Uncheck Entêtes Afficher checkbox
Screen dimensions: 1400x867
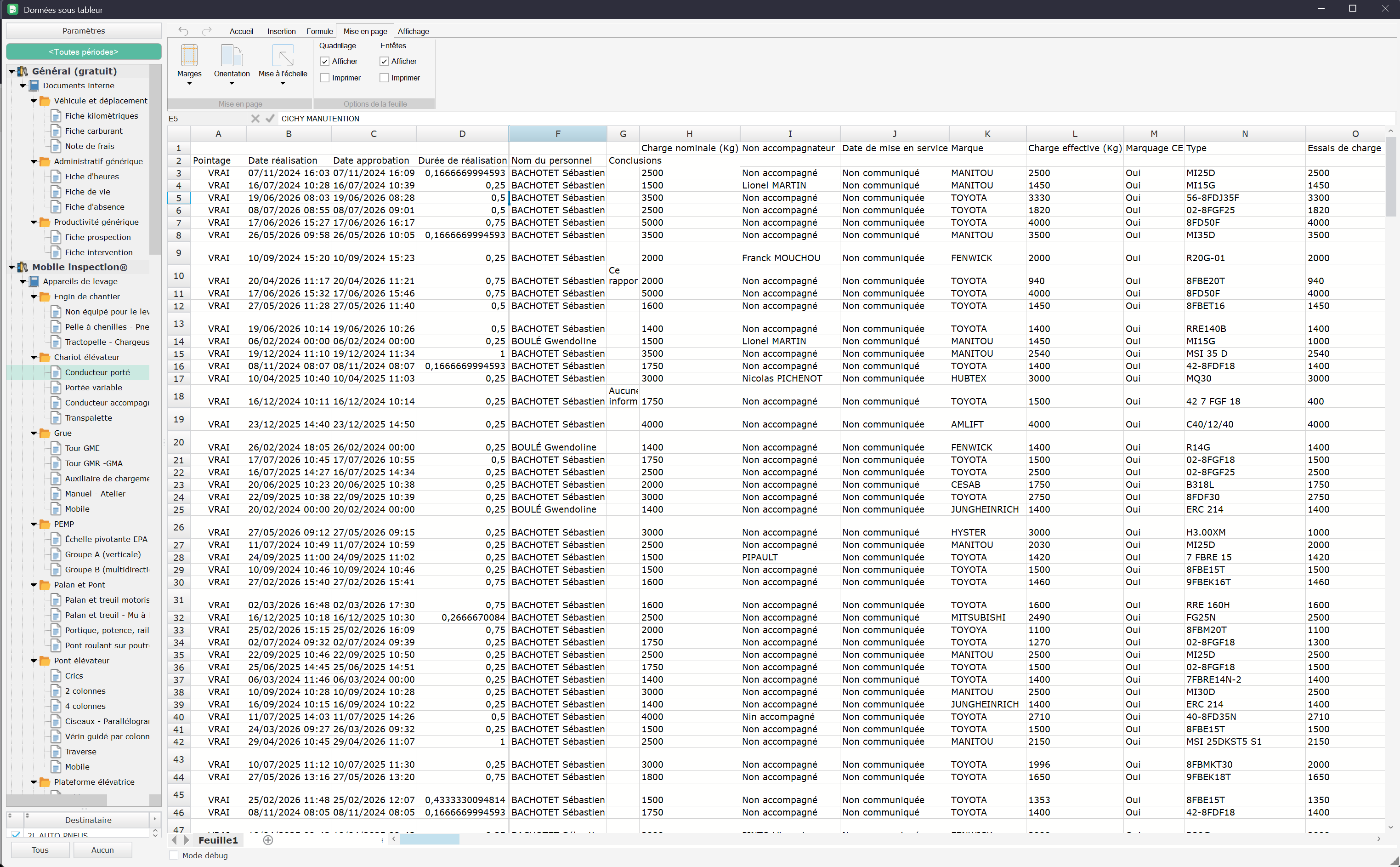[x=384, y=61]
